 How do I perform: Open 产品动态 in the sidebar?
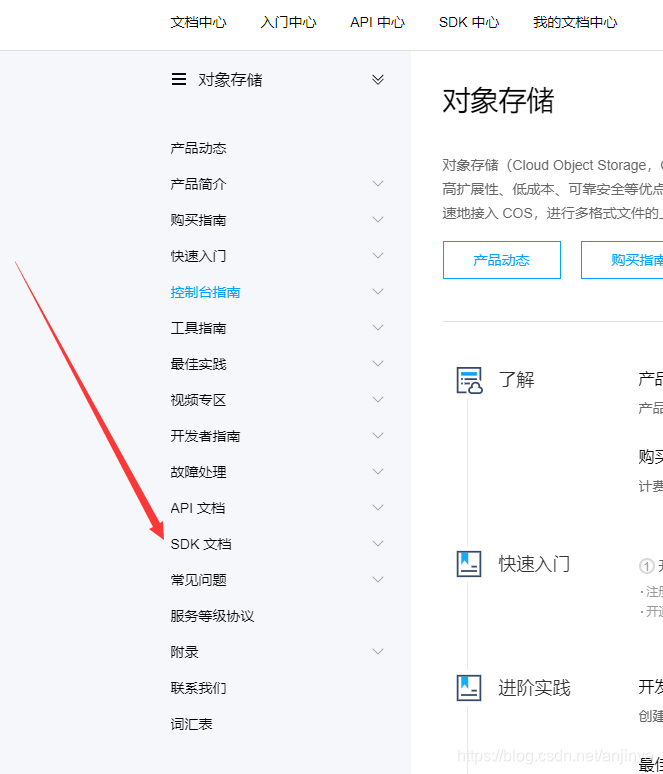coord(198,148)
